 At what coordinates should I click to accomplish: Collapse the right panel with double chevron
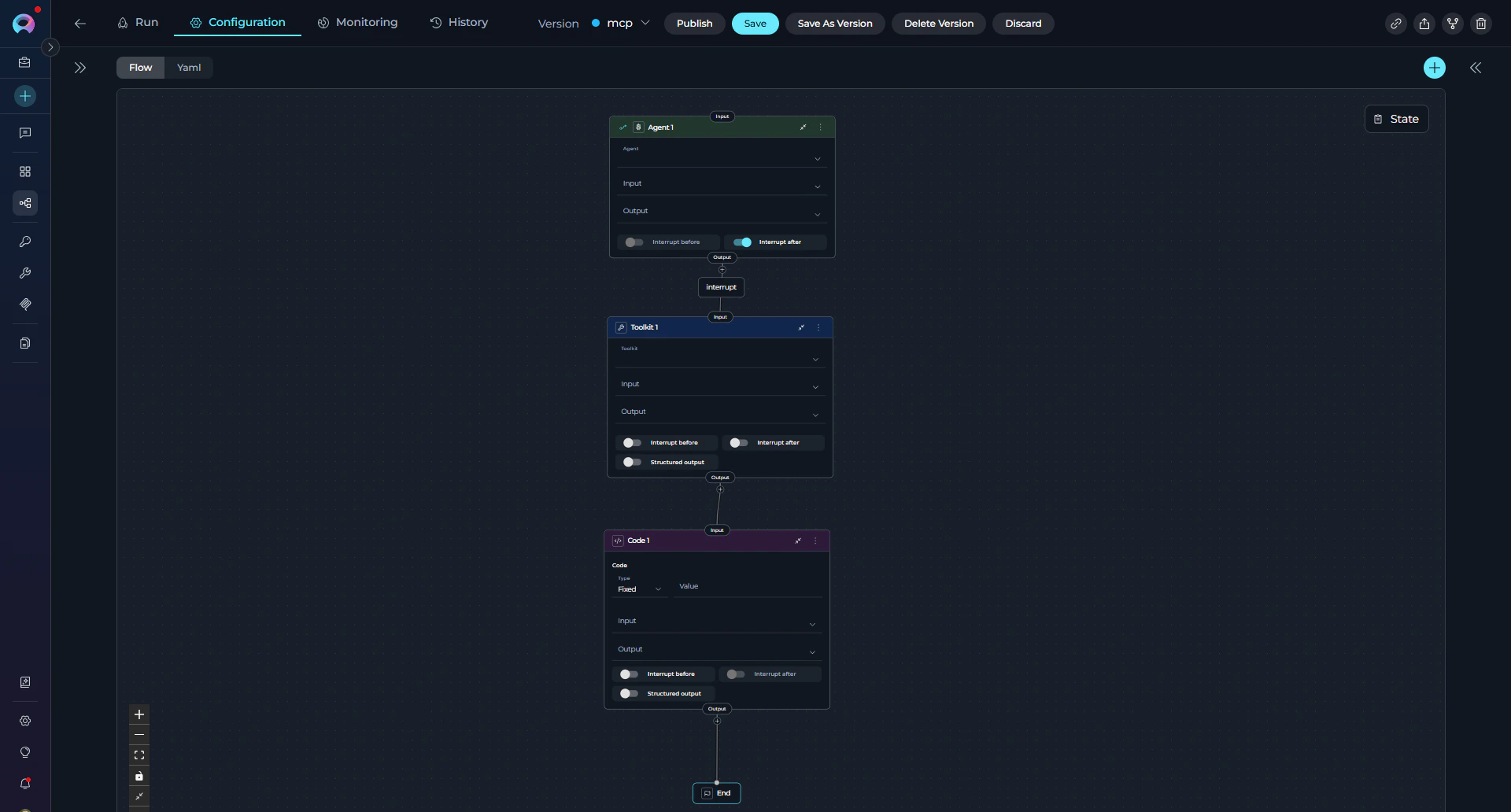point(1476,68)
